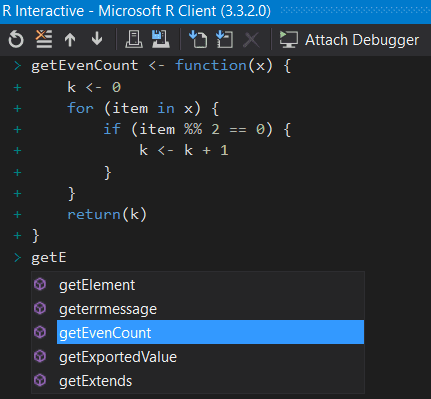Click the Reset R session icon
Screen dimensions: 431x399
pos(16,39)
